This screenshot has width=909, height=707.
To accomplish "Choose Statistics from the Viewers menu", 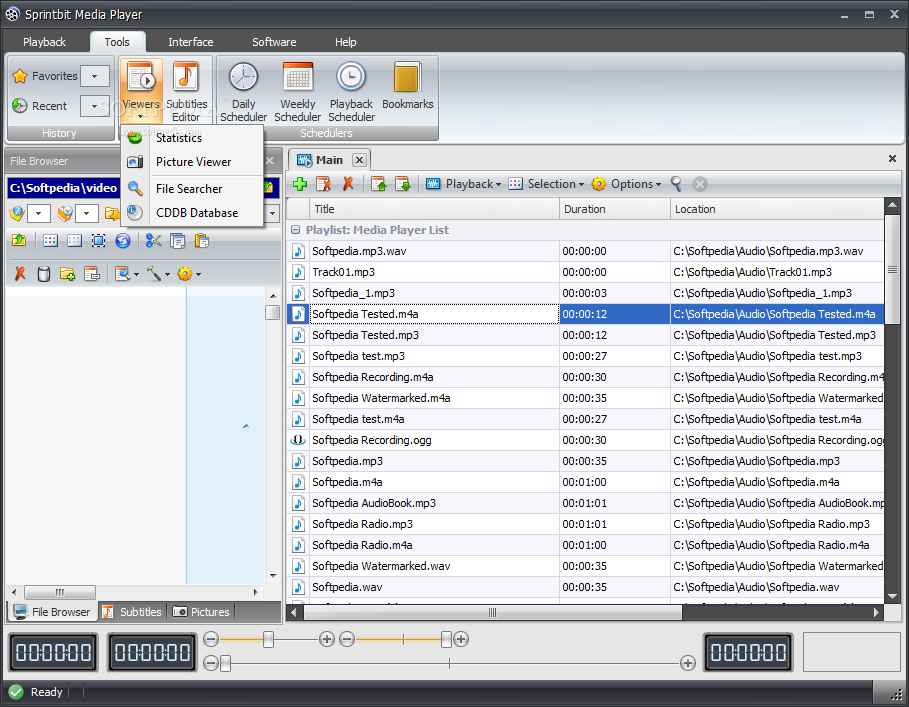I will pyautogui.click(x=192, y=138).
